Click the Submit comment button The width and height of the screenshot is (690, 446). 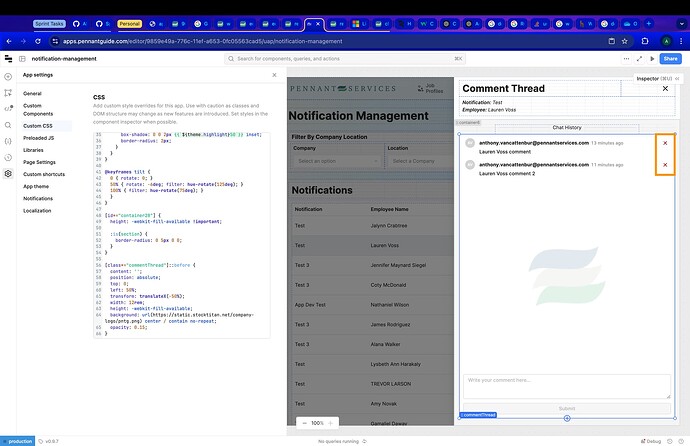(x=567, y=409)
